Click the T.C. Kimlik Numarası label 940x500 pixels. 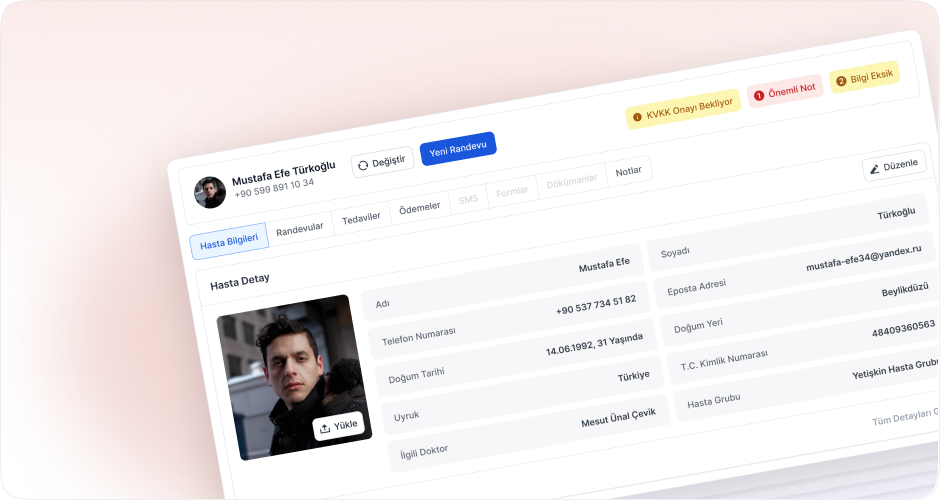tap(724, 360)
